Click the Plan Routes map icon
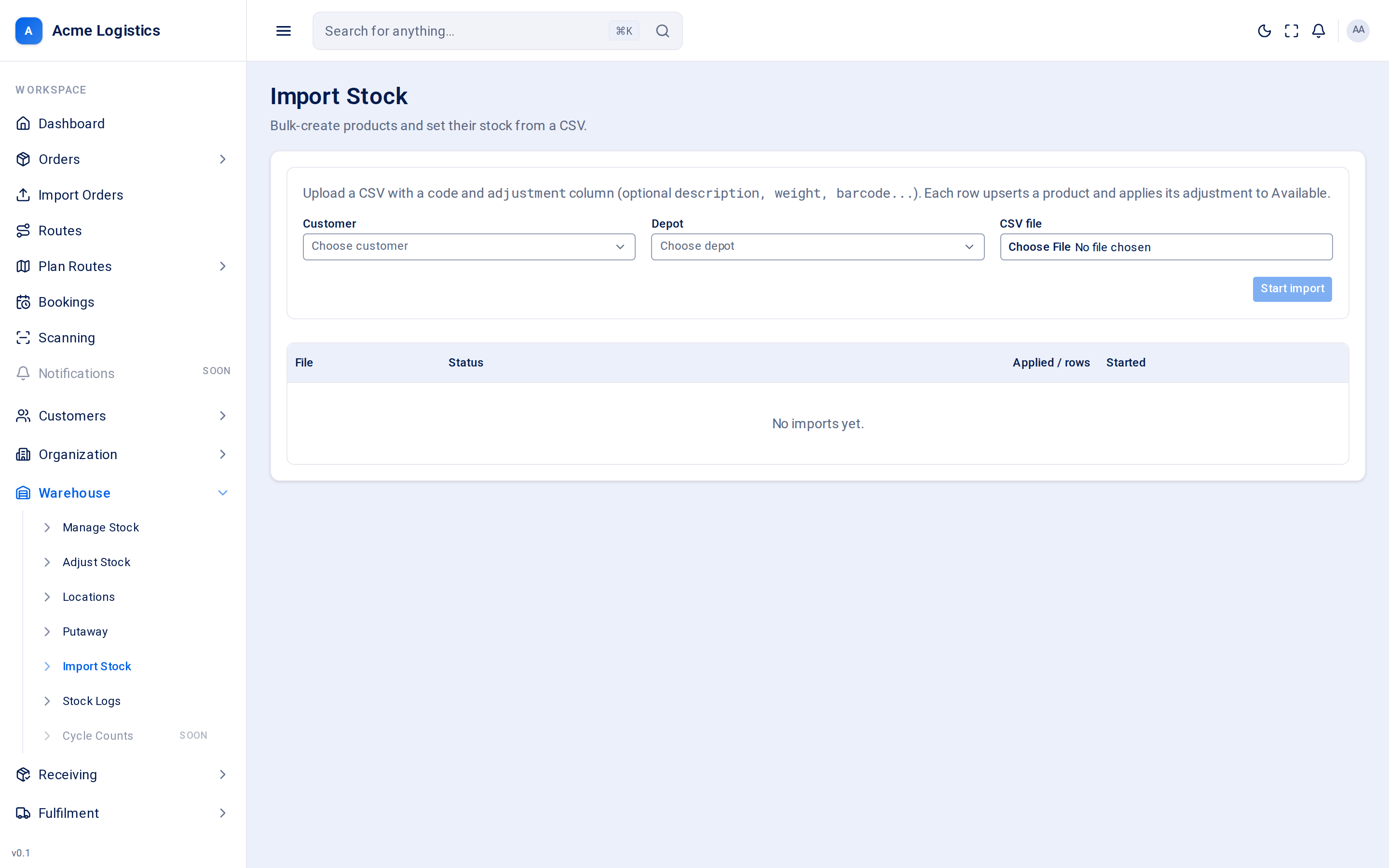Viewport: 1389px width, 868px height. click(23, 266)
